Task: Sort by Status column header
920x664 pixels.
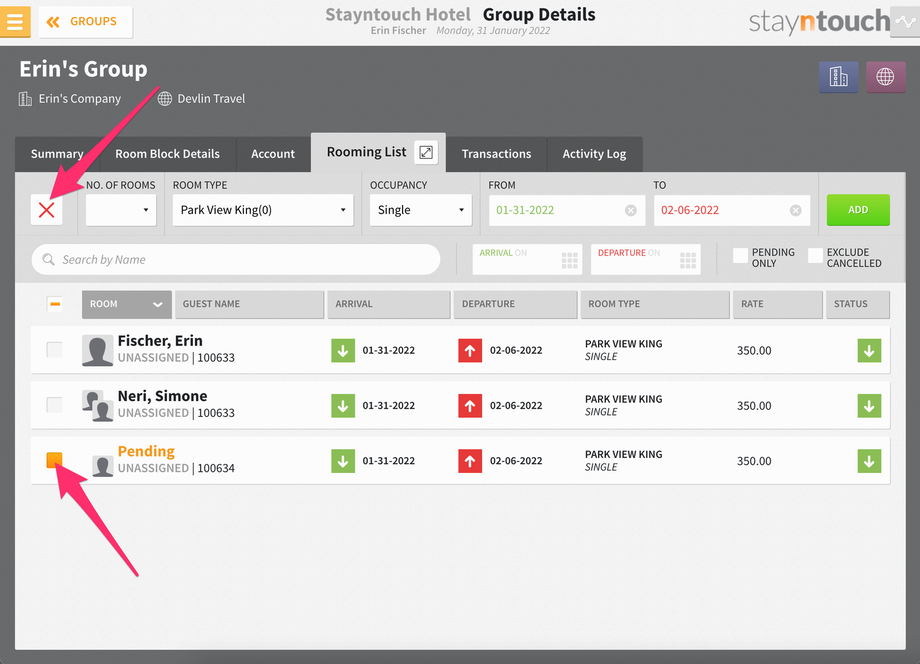Action: click(858, 304)
